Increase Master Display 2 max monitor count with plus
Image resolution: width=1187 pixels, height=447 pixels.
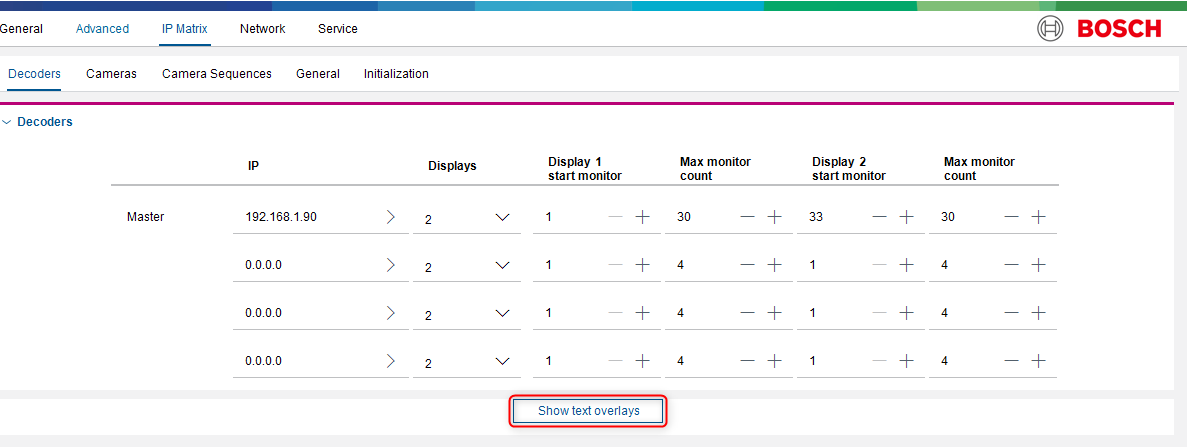pyautogui.click(x=1038, y=217)
